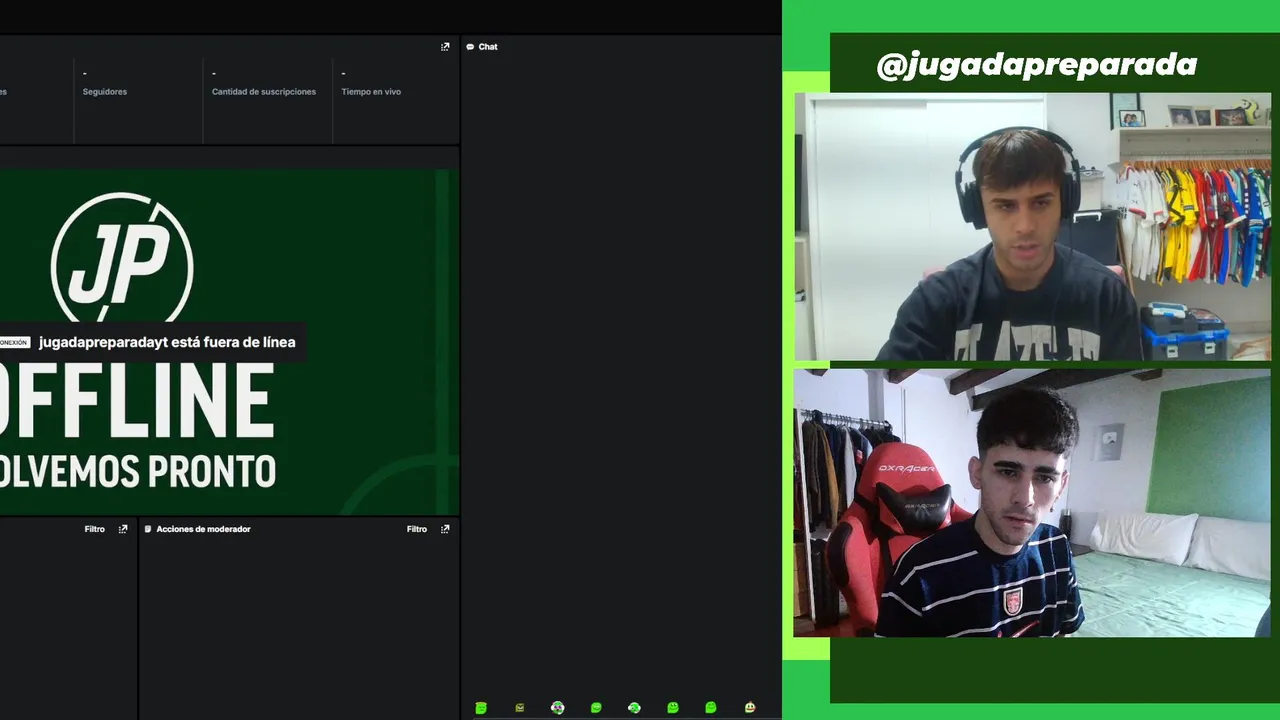This screenshot has width=1280, height=720.
Task: Pick the olive square emote in chat bar
Action: tap(520, 708)
